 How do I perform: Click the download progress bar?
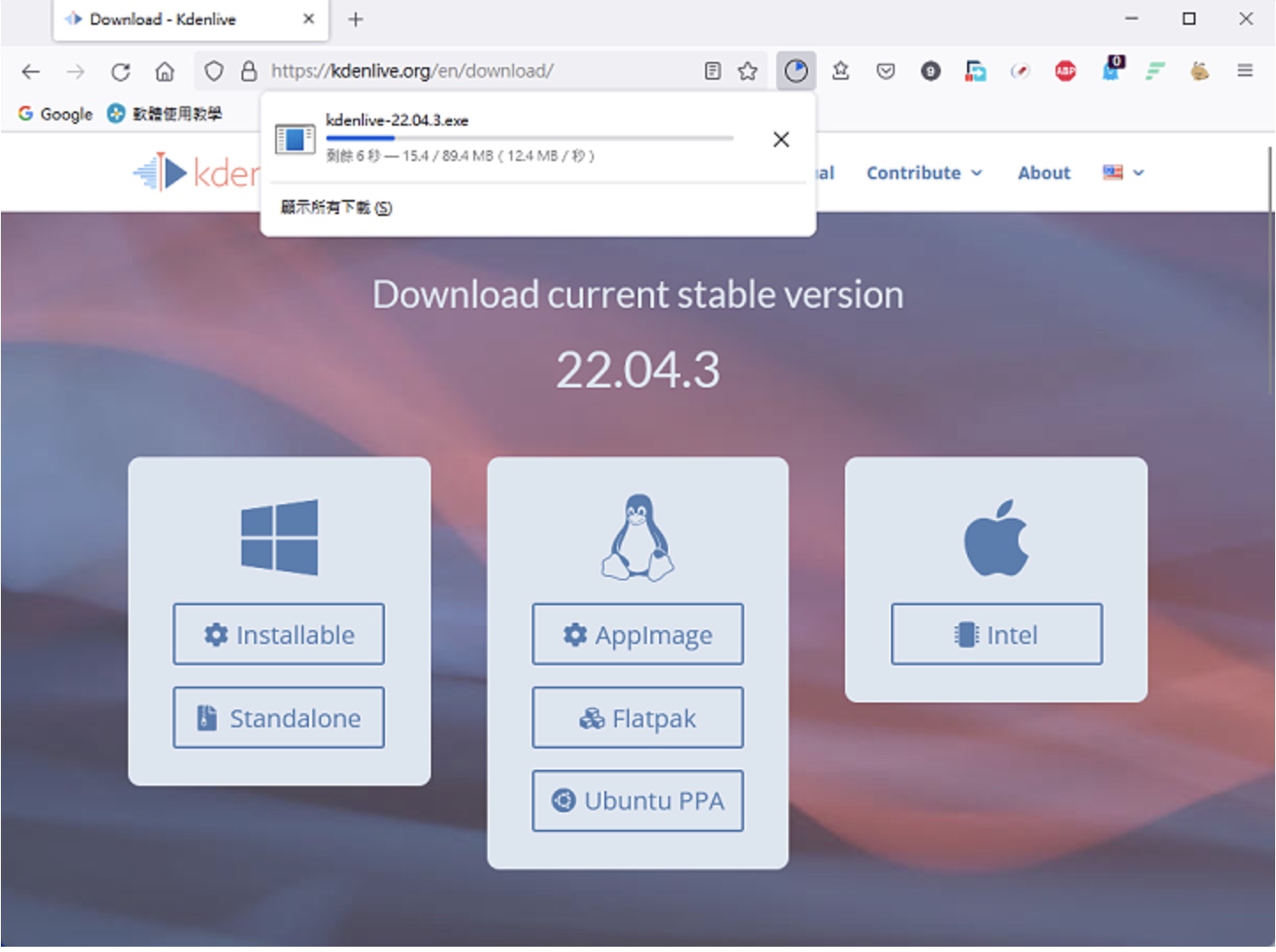[529, 139]
